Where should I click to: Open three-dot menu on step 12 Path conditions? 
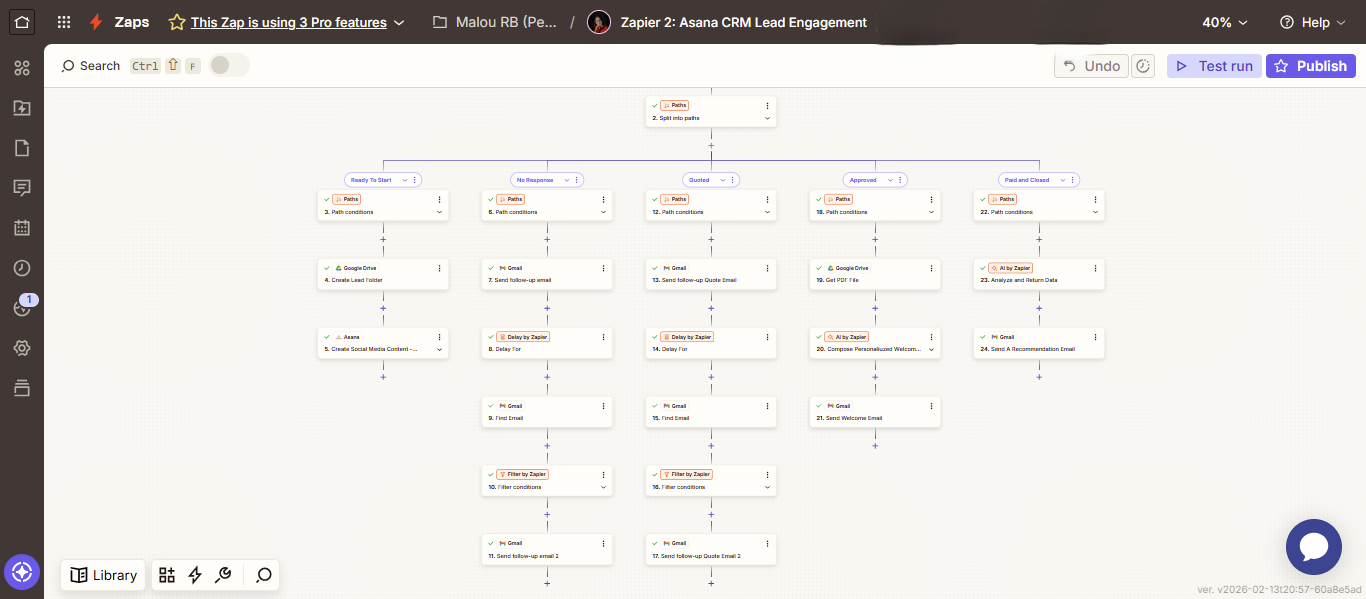point(768,199)
